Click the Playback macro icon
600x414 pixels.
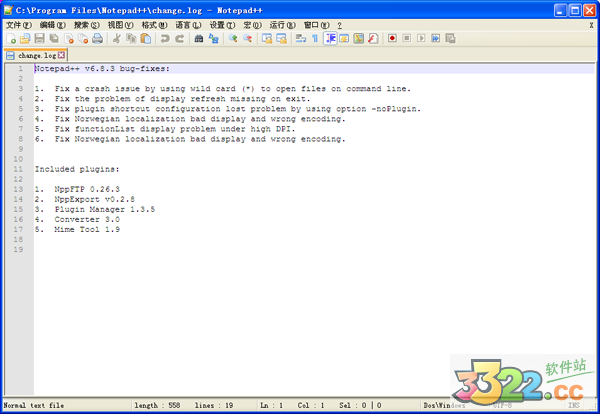point(421,39)
